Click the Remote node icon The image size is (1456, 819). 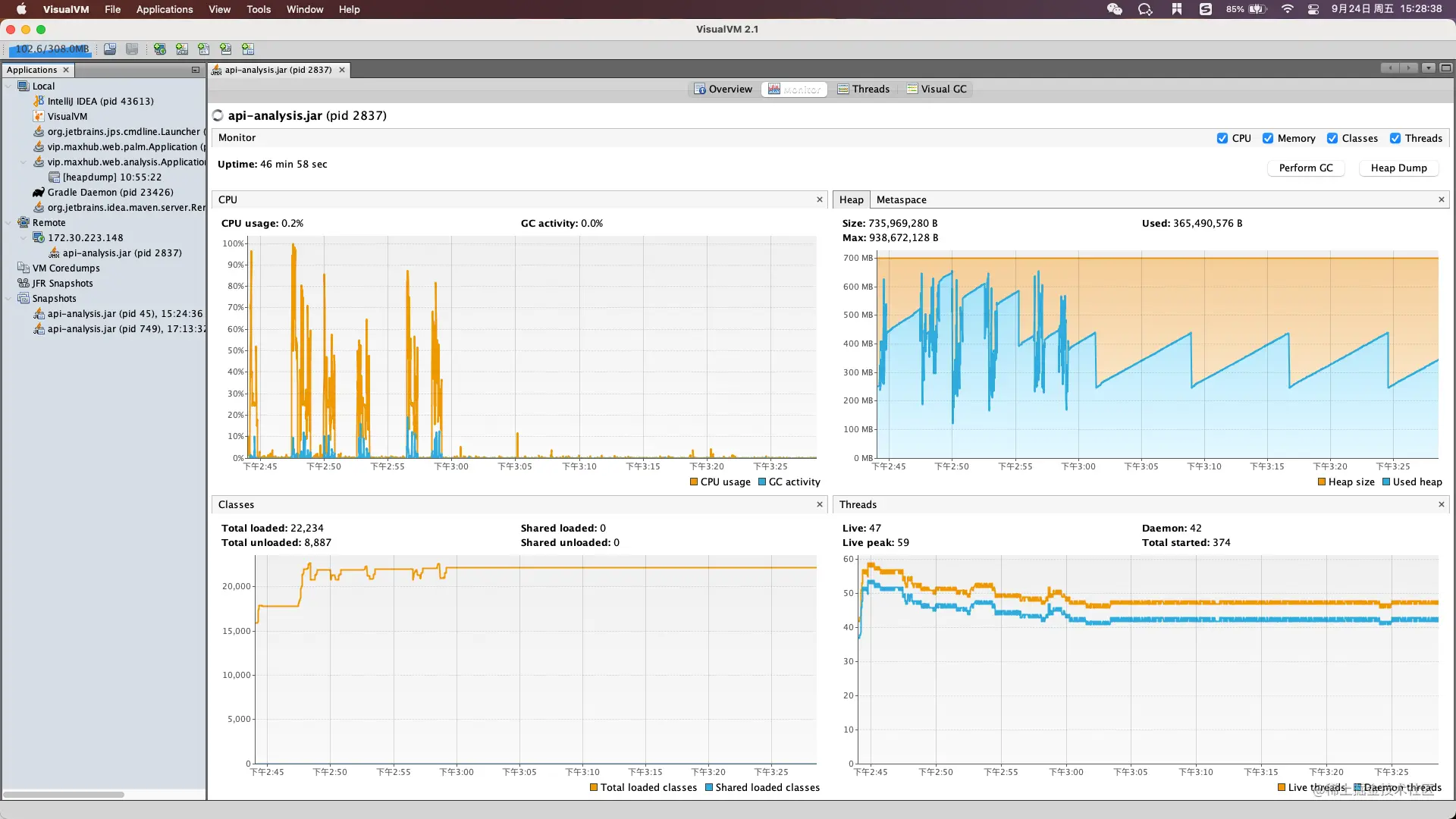tap(24, 222)
